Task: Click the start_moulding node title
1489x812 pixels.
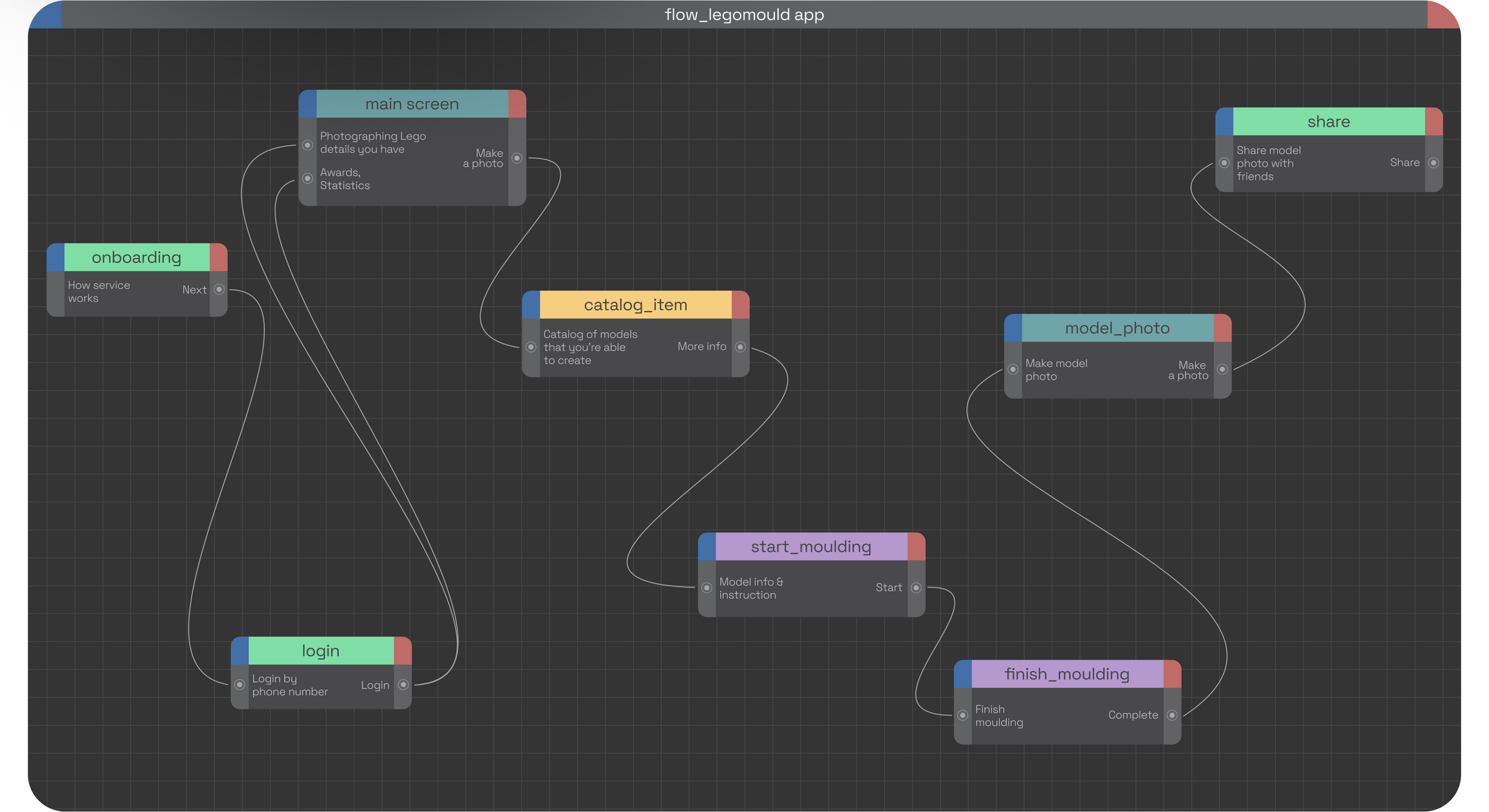Action: pyautogui.click(x=811, y=546)
